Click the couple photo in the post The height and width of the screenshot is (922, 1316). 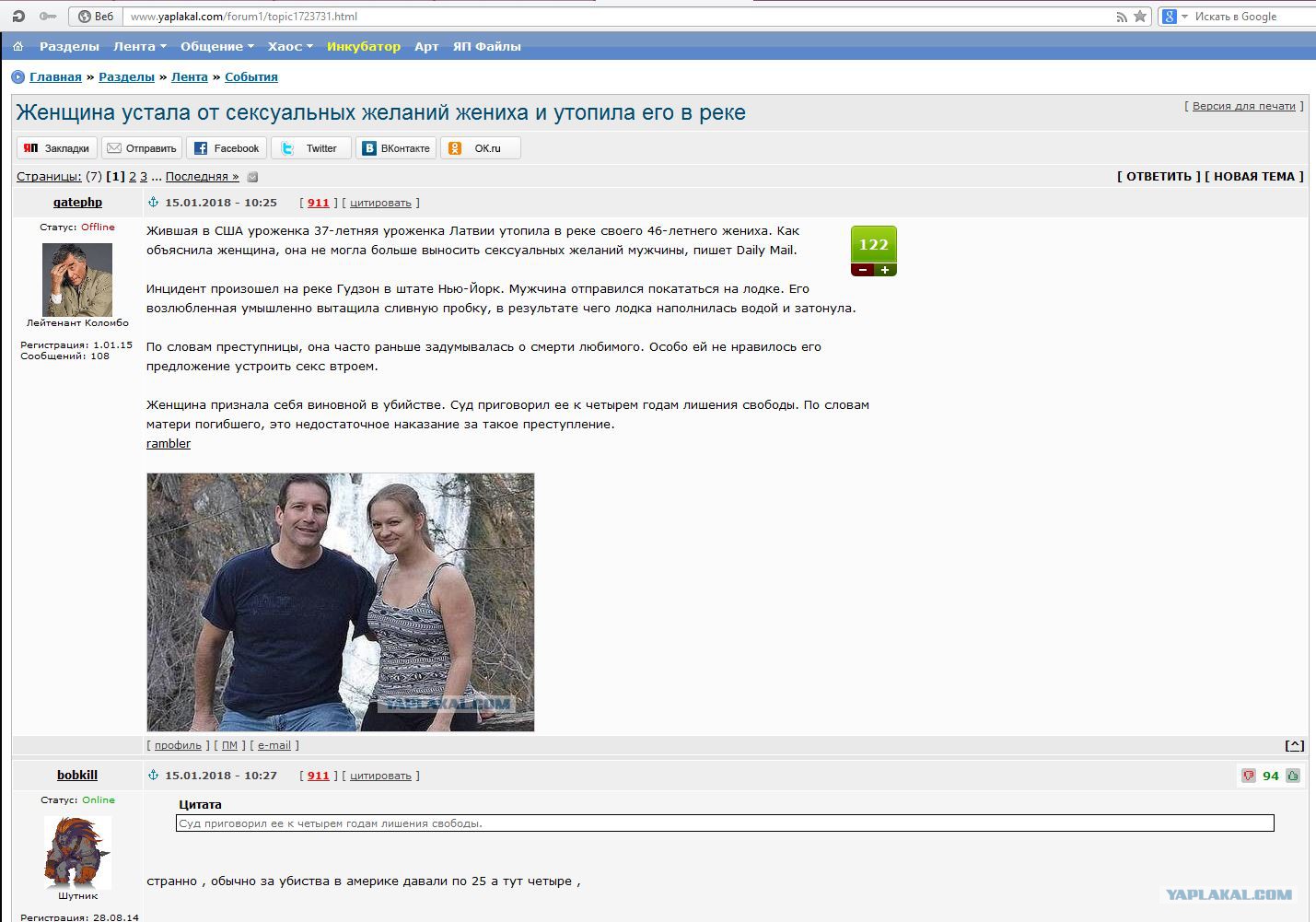(340, 601)
